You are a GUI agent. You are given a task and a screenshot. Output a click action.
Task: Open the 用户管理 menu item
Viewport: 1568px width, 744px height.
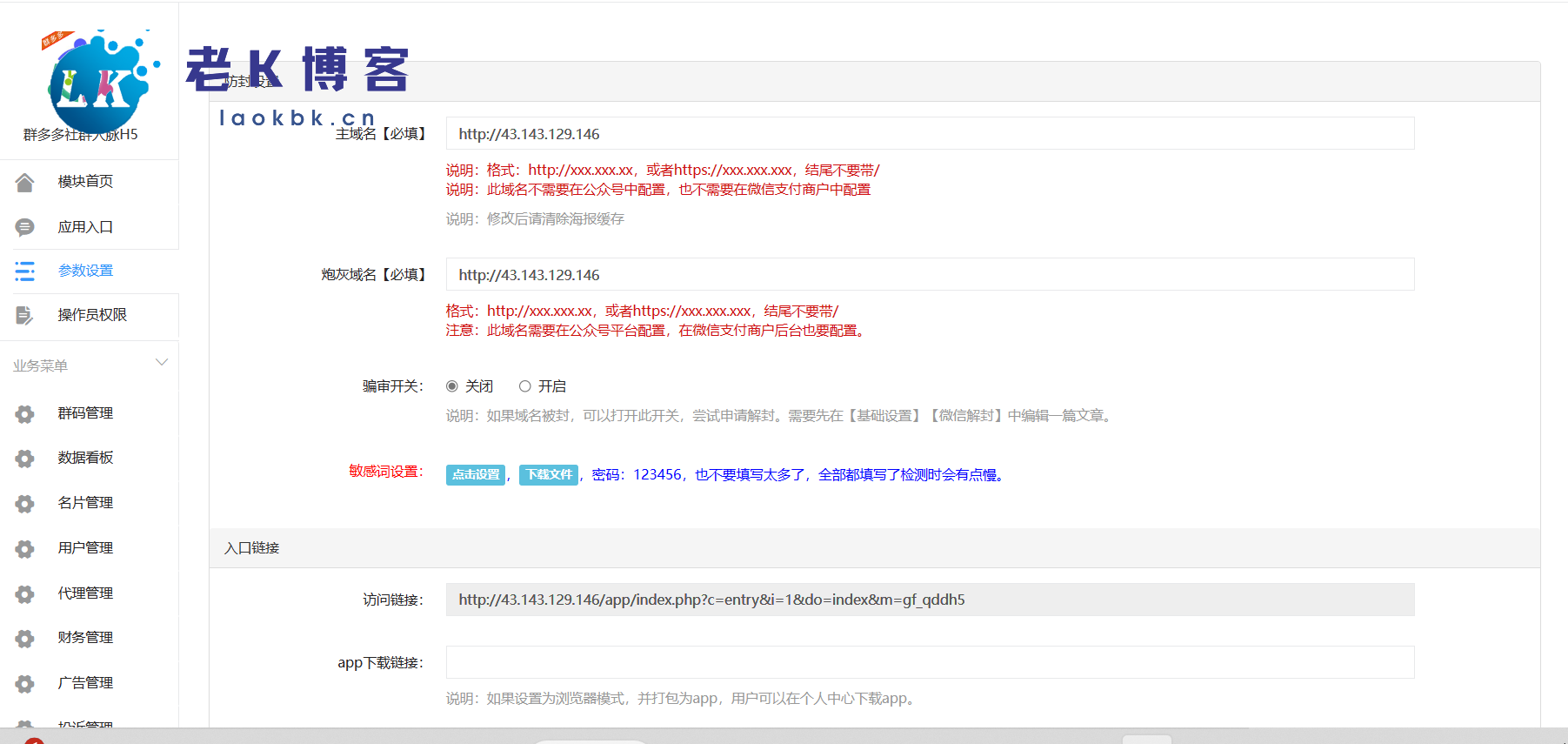click(x=85, y=548)
